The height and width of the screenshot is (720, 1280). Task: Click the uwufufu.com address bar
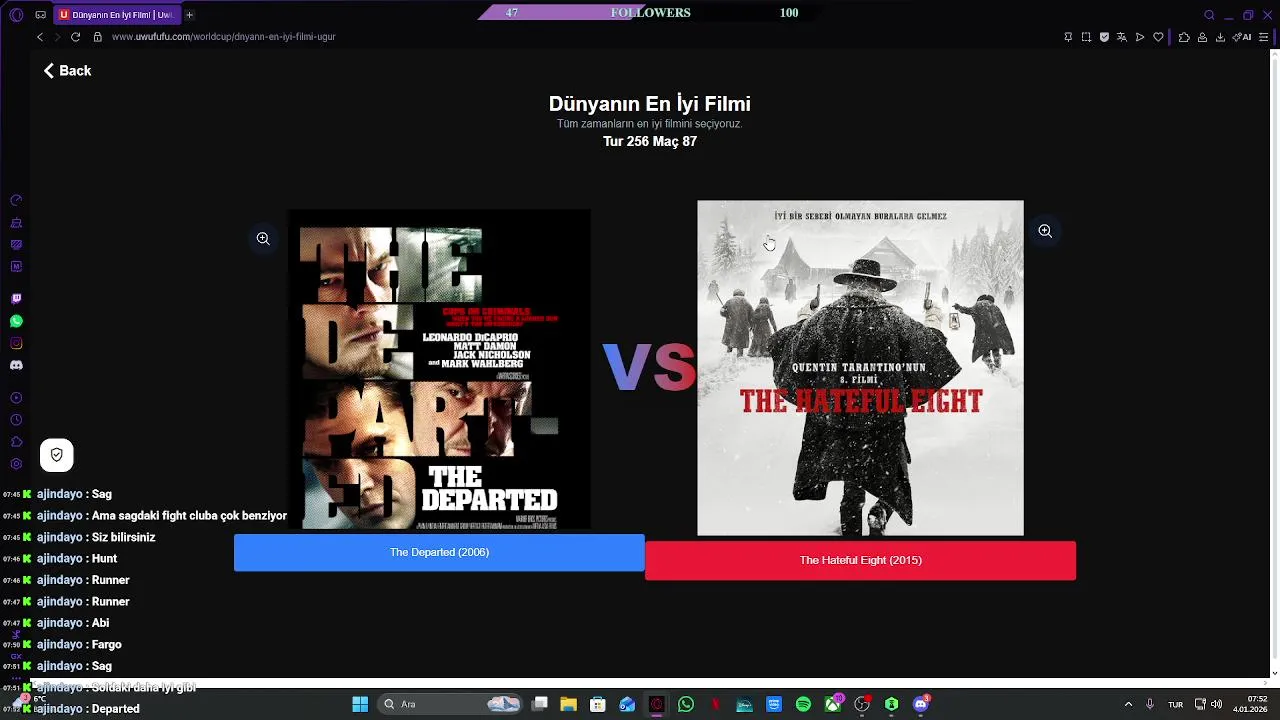[223, 37]
